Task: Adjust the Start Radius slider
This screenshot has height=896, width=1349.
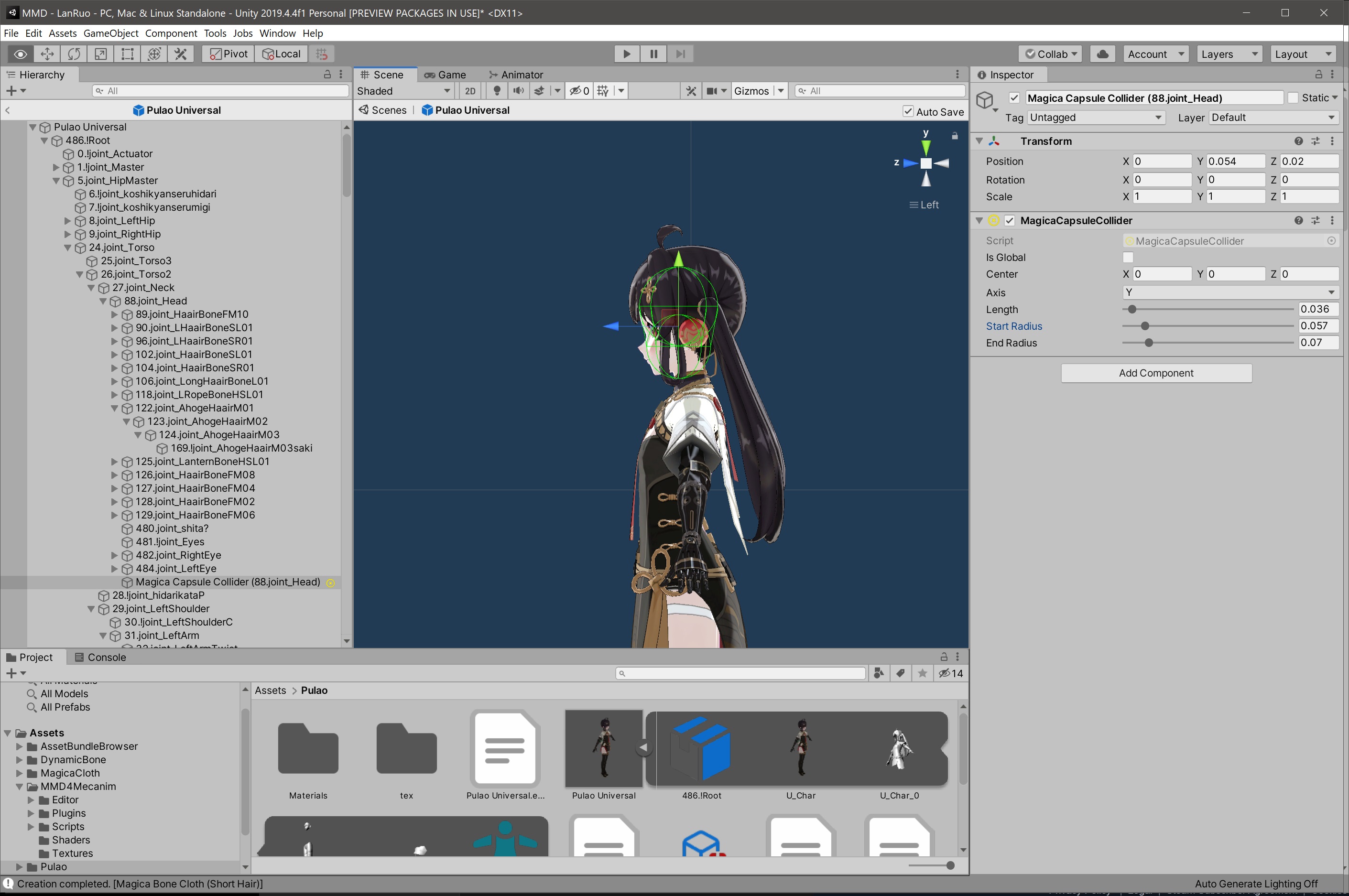Action: (x=1144, y=326)
